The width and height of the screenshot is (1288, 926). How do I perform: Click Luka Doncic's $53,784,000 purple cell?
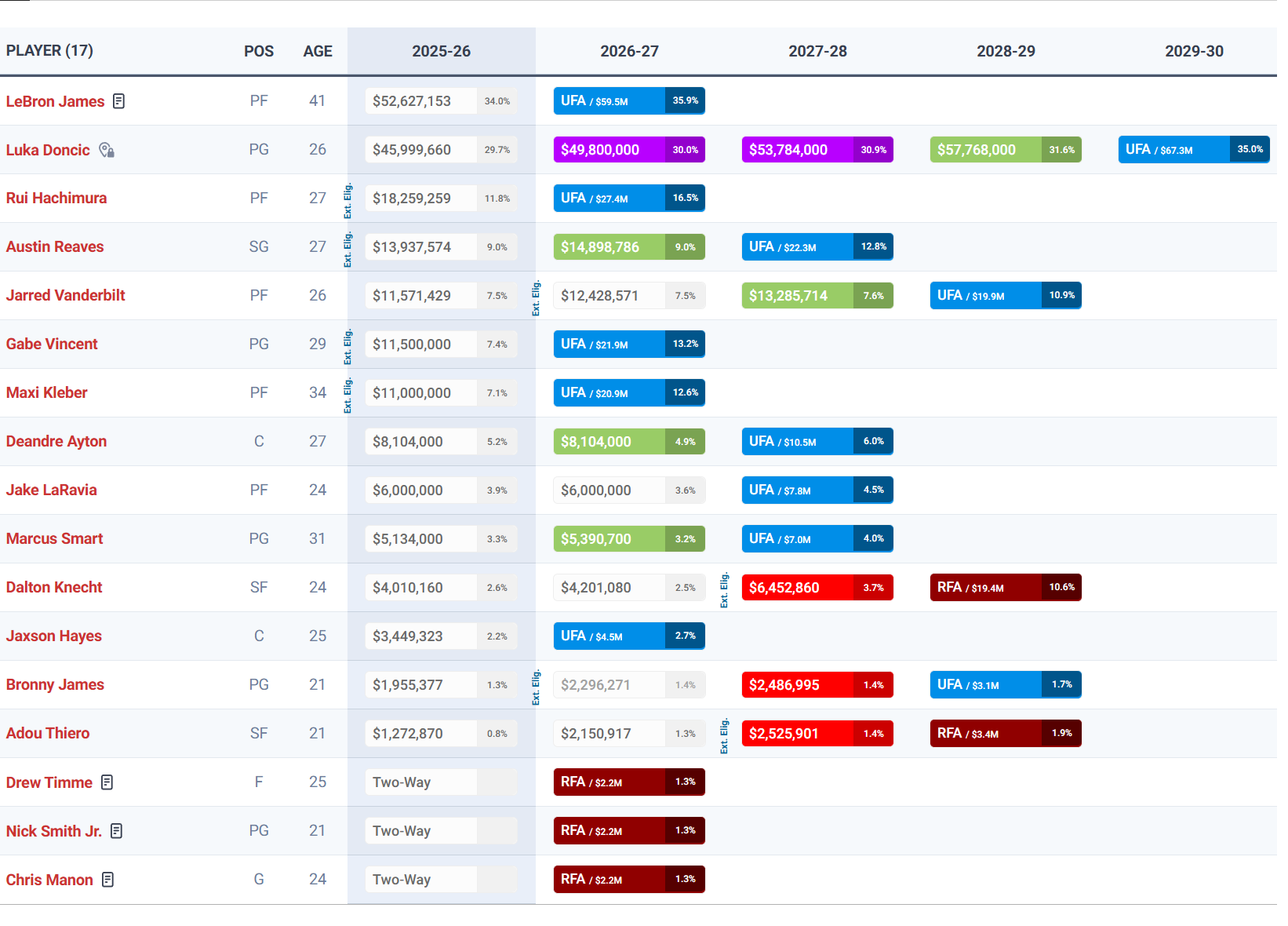pyautogui.click(x=817, y=150)
